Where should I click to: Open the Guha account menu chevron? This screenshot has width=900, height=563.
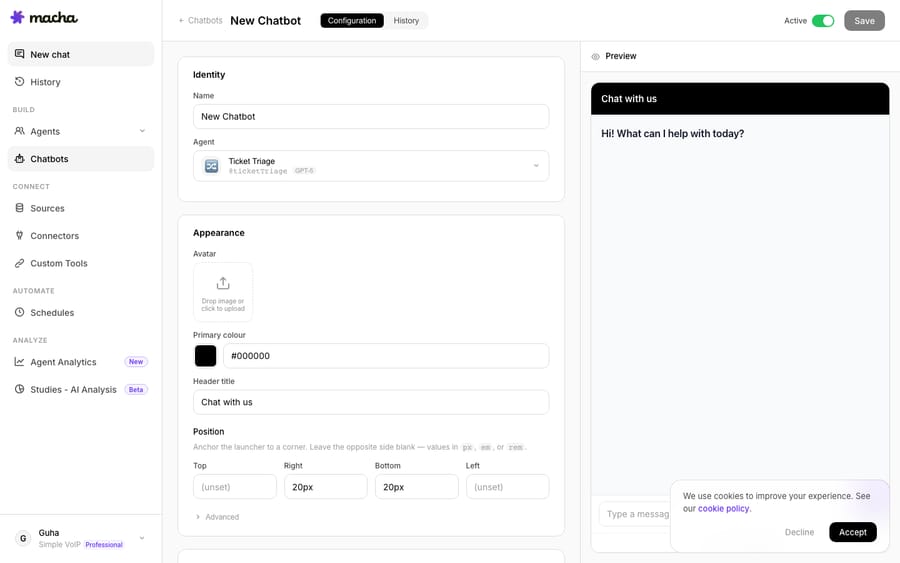click(x=142, y=538)
